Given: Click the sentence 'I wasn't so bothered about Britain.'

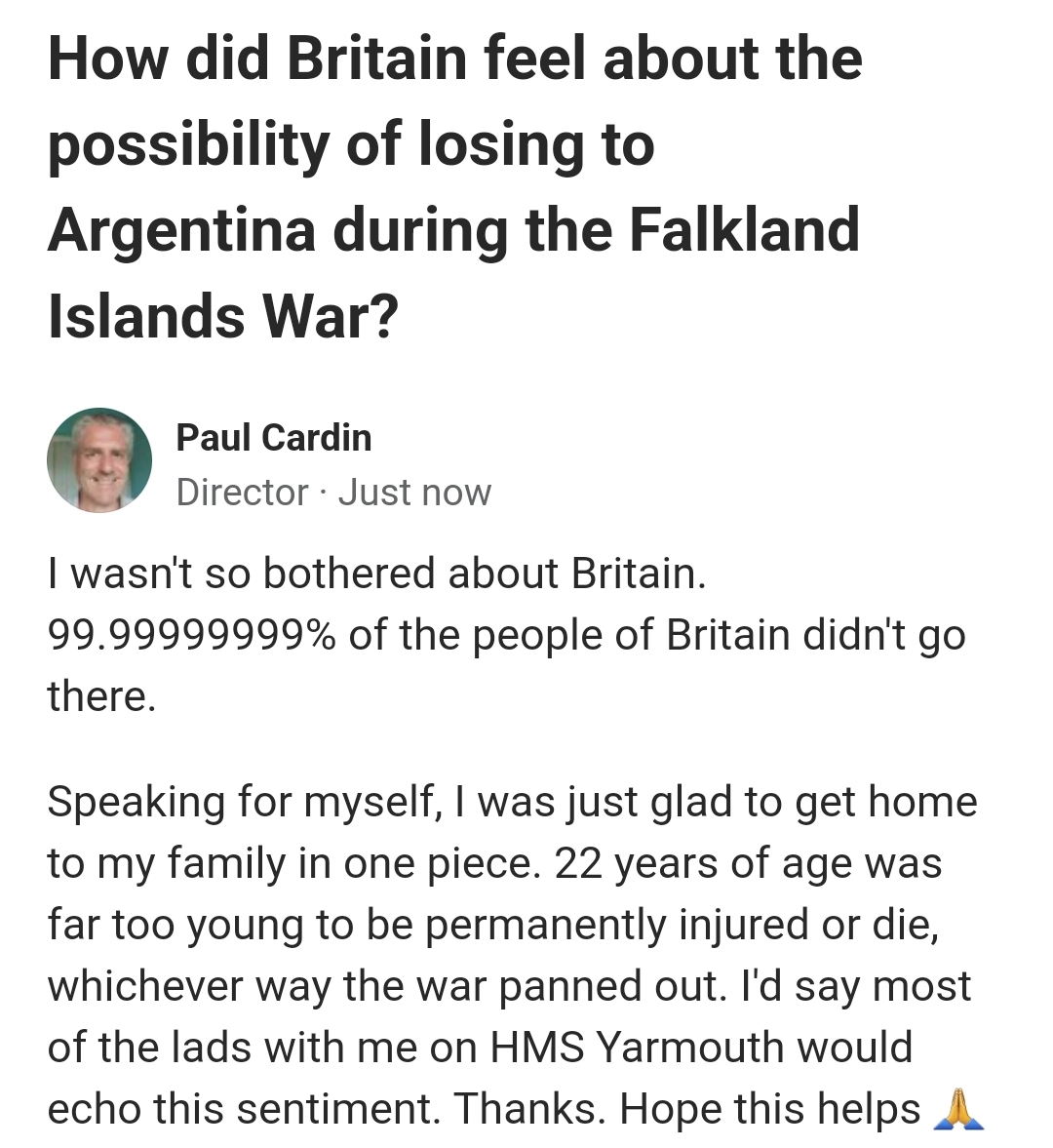Looking at the screenshot, I should (376, 574).
